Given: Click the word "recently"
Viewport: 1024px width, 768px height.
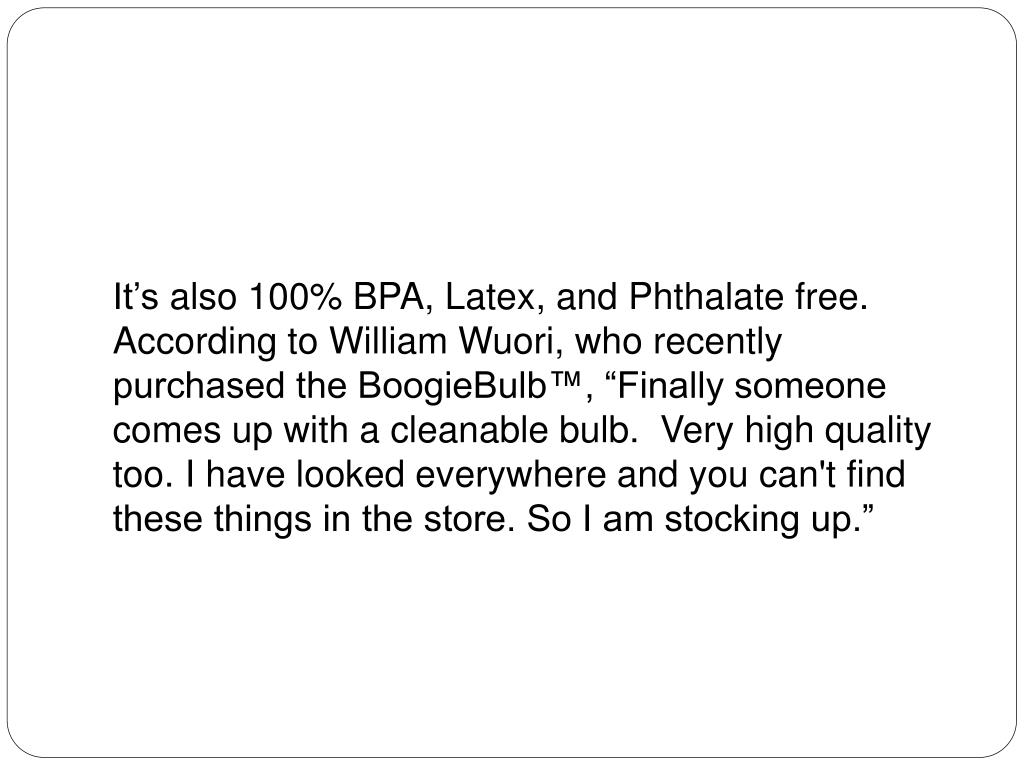Looking at the screenshot, I should click(x=717, y=342).
